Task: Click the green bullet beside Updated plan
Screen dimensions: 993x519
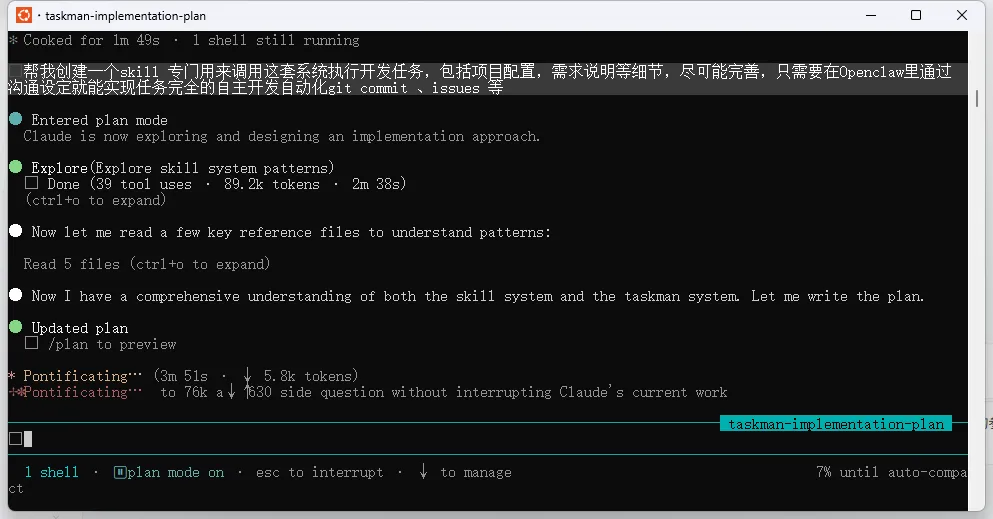Action: tap(16, 327)
